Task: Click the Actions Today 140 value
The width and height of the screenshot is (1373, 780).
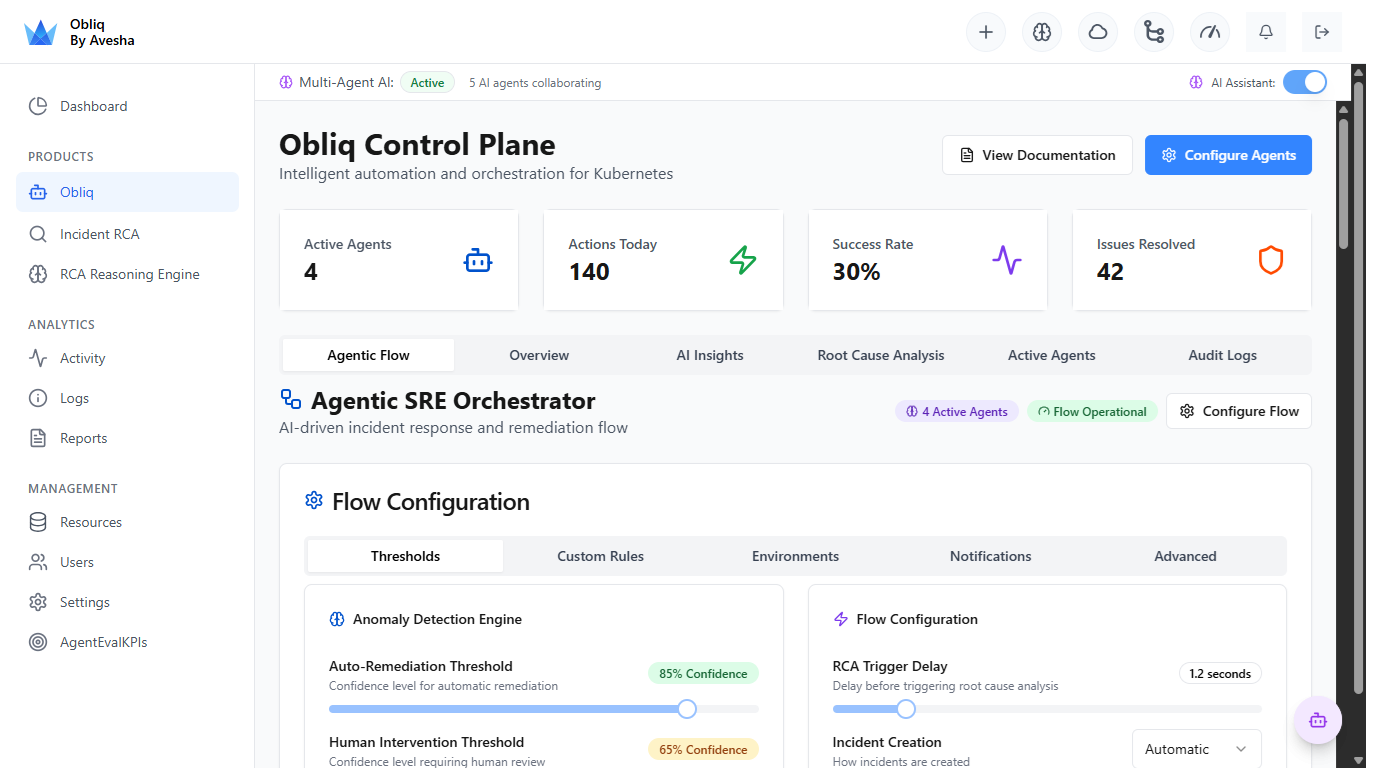Action: click(x=589, y=272)
